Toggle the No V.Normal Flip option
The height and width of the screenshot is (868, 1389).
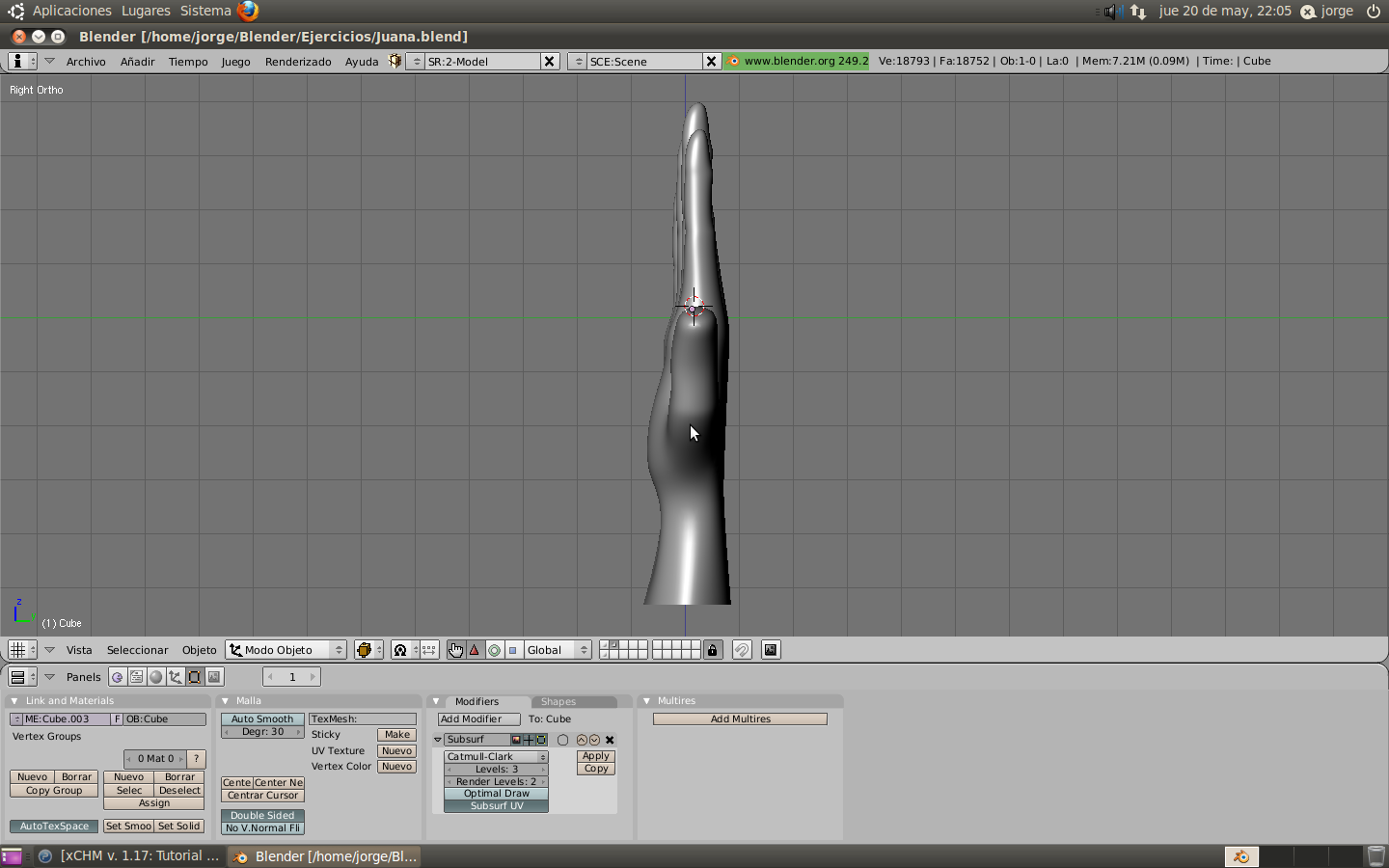(262, 828)
